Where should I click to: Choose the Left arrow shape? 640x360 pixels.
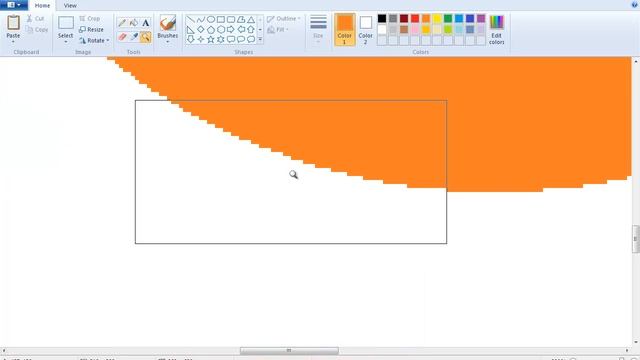click(241, 29)
